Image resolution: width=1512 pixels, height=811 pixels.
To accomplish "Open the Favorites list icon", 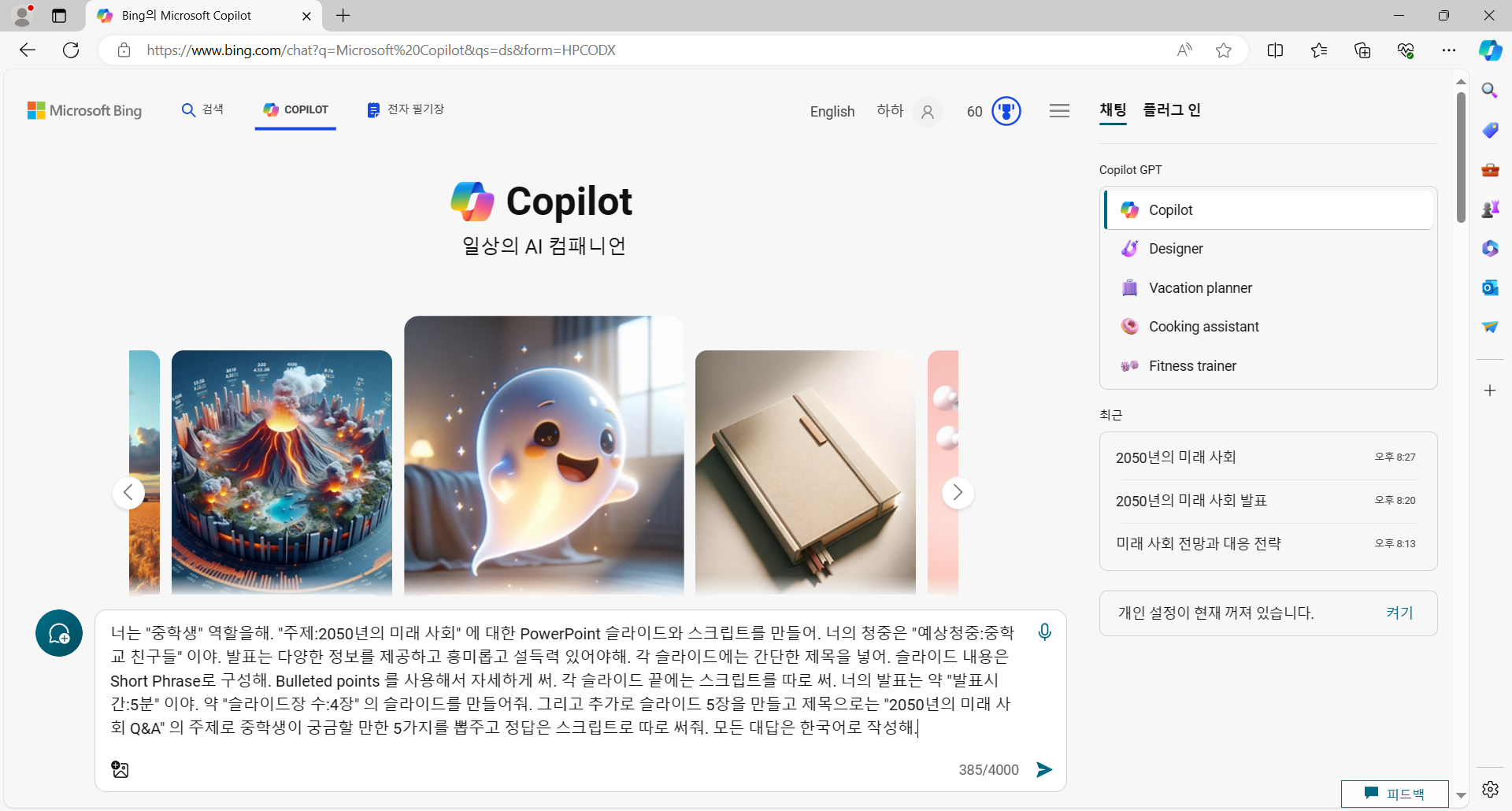I will 1319,50.
